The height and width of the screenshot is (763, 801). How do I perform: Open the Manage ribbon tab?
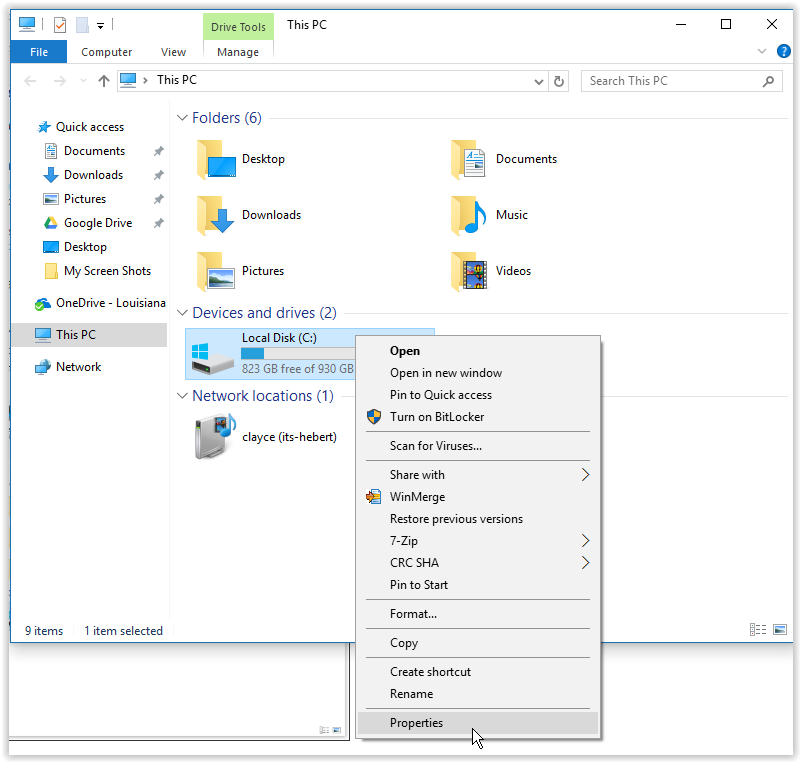(x=238, y=52)
